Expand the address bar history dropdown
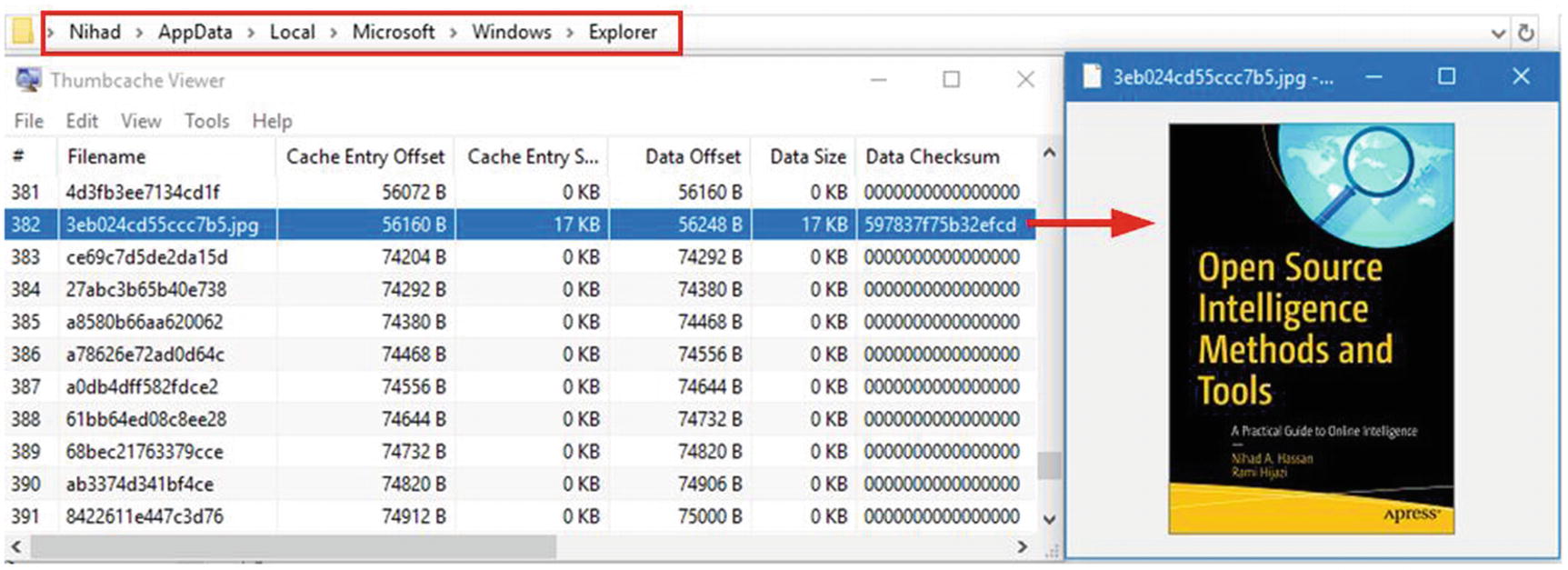This screenshot has height=570, width=1568. 1499,34
